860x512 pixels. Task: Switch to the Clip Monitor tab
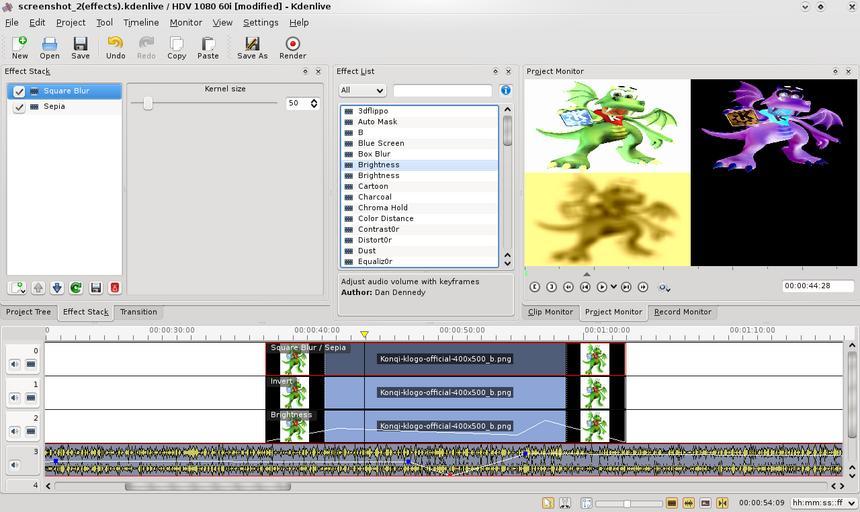[550, 312]
